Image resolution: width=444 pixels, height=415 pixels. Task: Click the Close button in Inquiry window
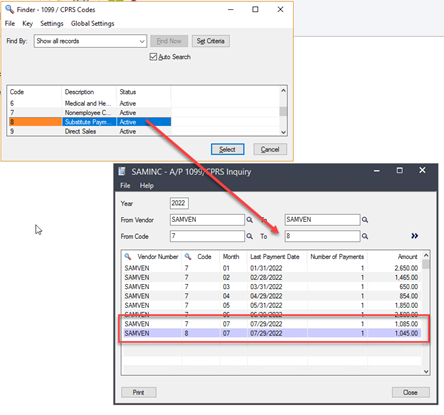(x=410, y=392)
